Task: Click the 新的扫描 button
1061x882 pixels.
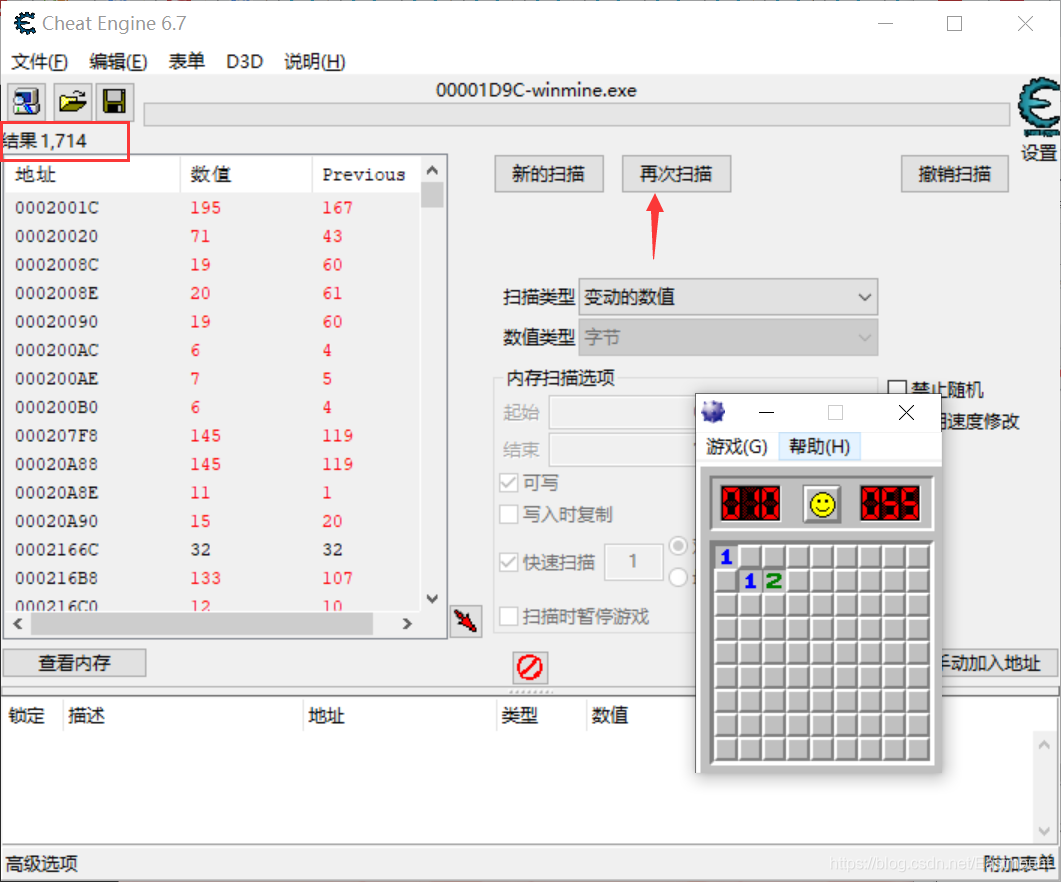Action: pyautogui.click(x=549, y=174)
